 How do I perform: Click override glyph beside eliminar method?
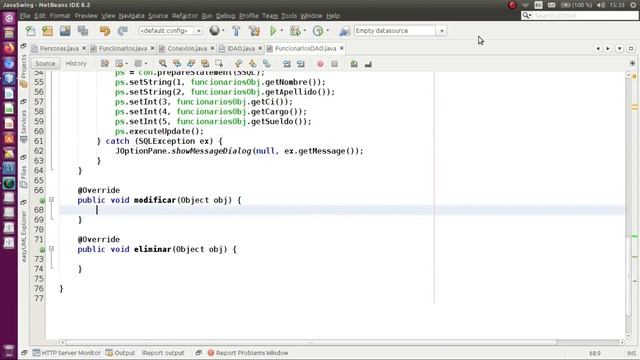point(42,249)
